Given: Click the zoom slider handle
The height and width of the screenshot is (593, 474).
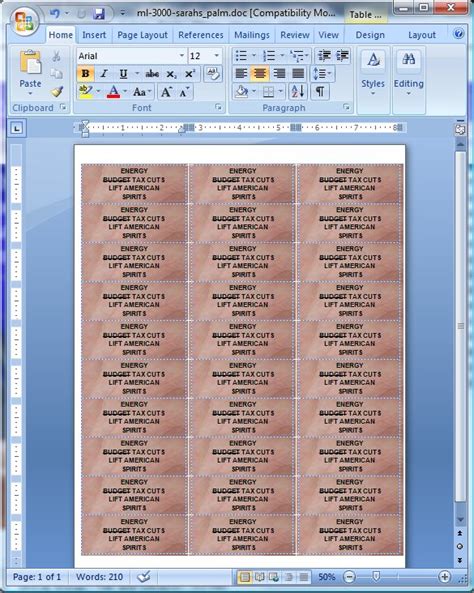Looking at the screenshot, I should click(376, 576).
